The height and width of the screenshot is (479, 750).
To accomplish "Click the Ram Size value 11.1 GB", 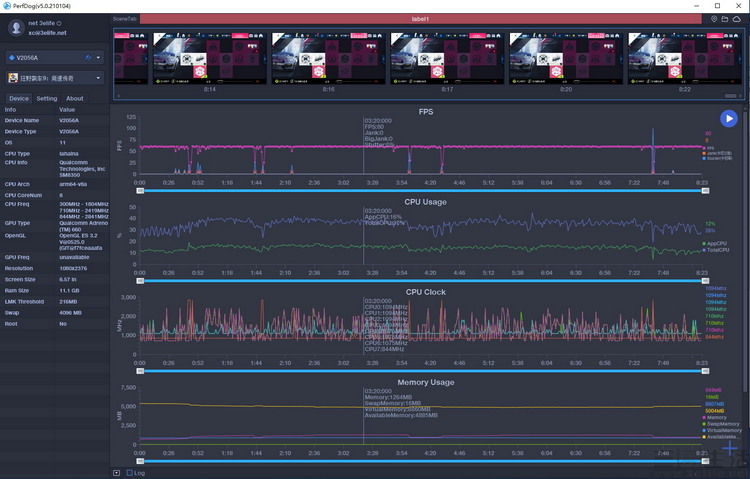I will click(69, 290).
